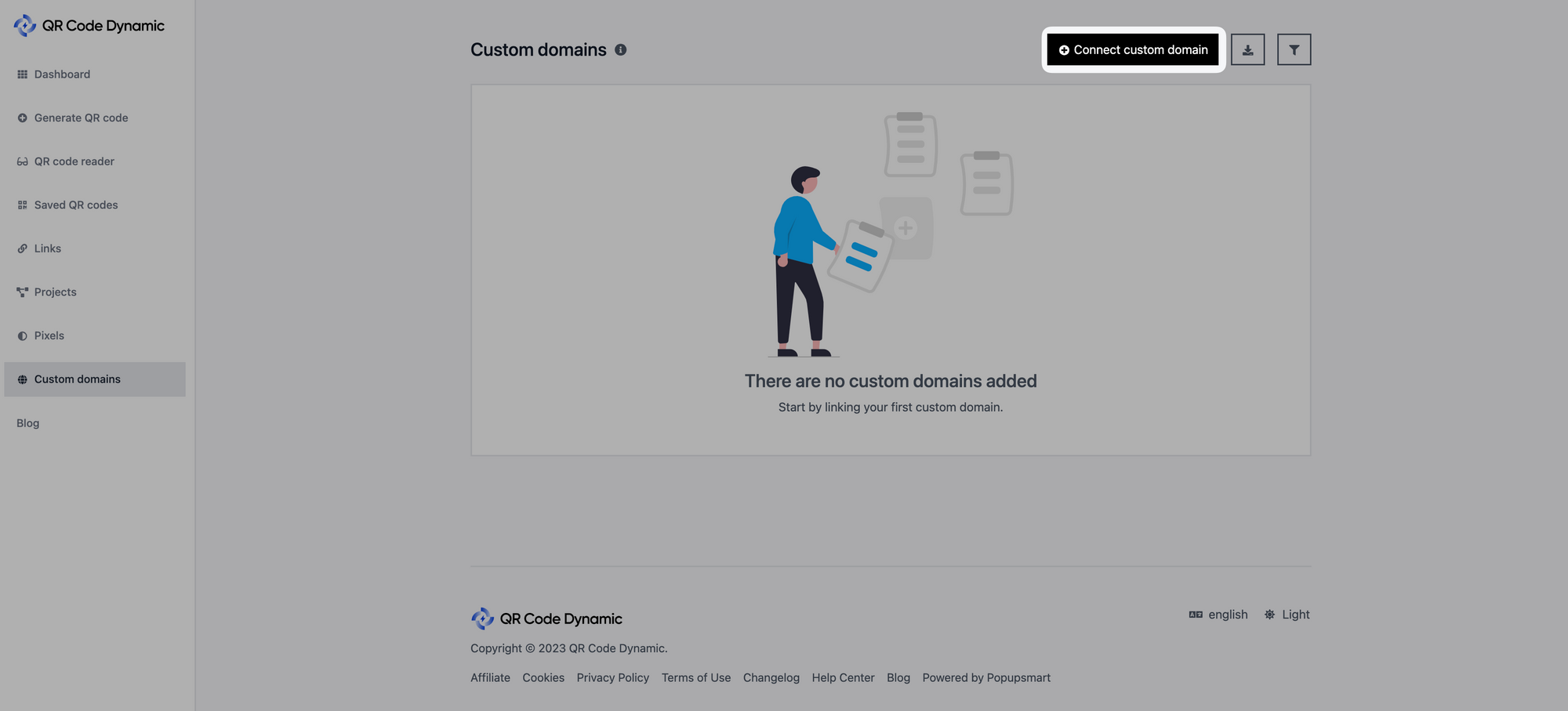Click the Custom domains page heading
1568x711 pixels.
[x=539, y=50]
